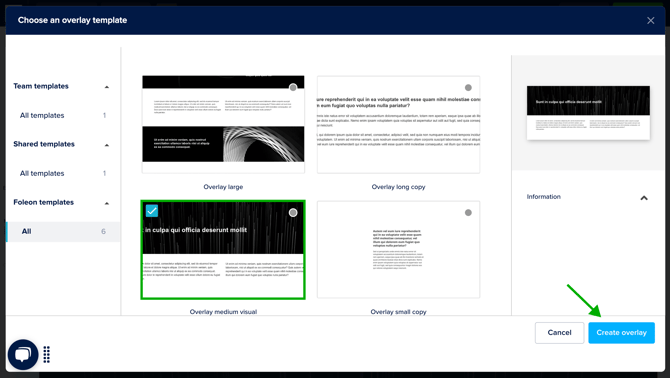Select the Overlay large radio circle
Viewport: 670px width, 378px height.
pyautogui.click(x=293, y=88)
